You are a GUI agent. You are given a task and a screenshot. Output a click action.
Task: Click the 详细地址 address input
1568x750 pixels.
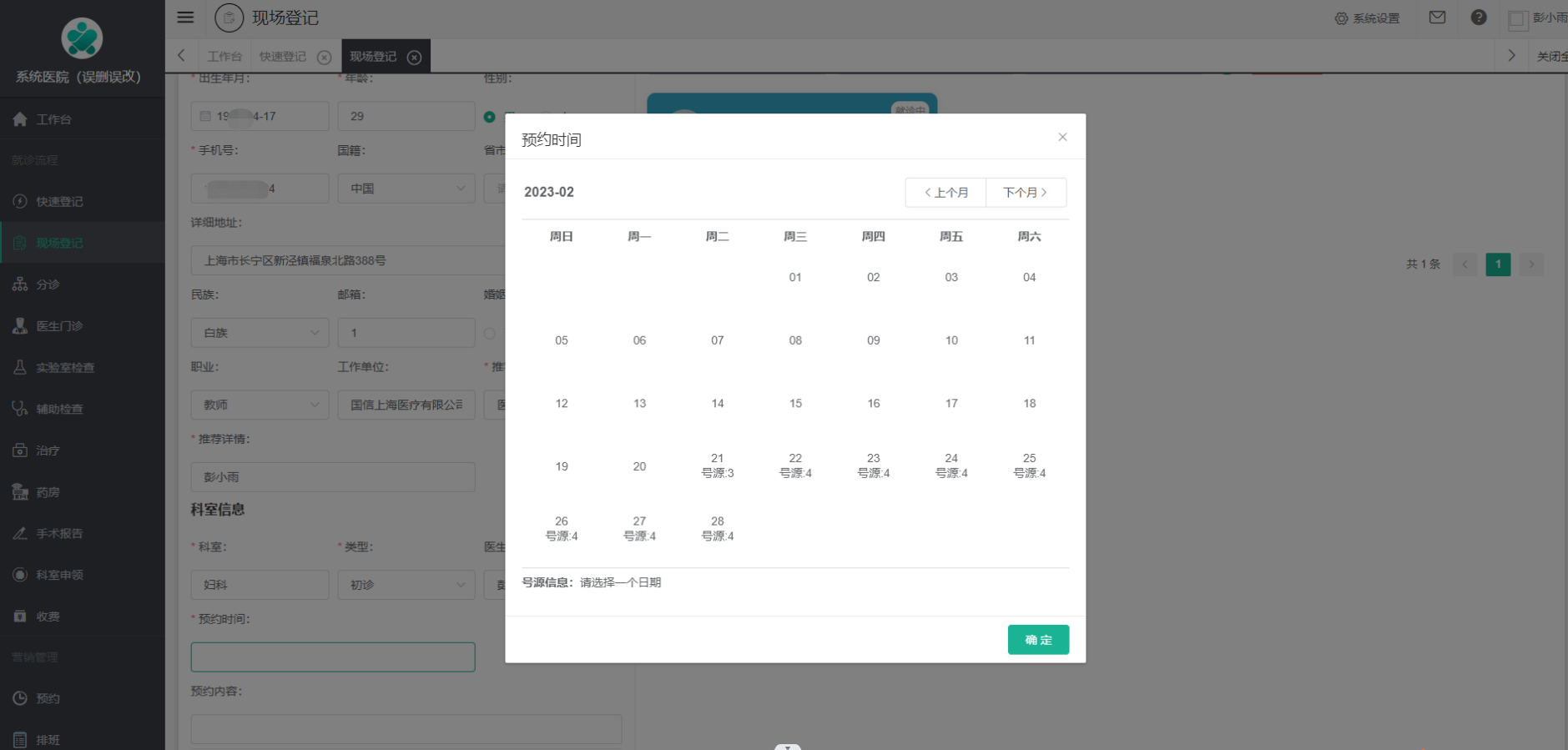[349, 260]
